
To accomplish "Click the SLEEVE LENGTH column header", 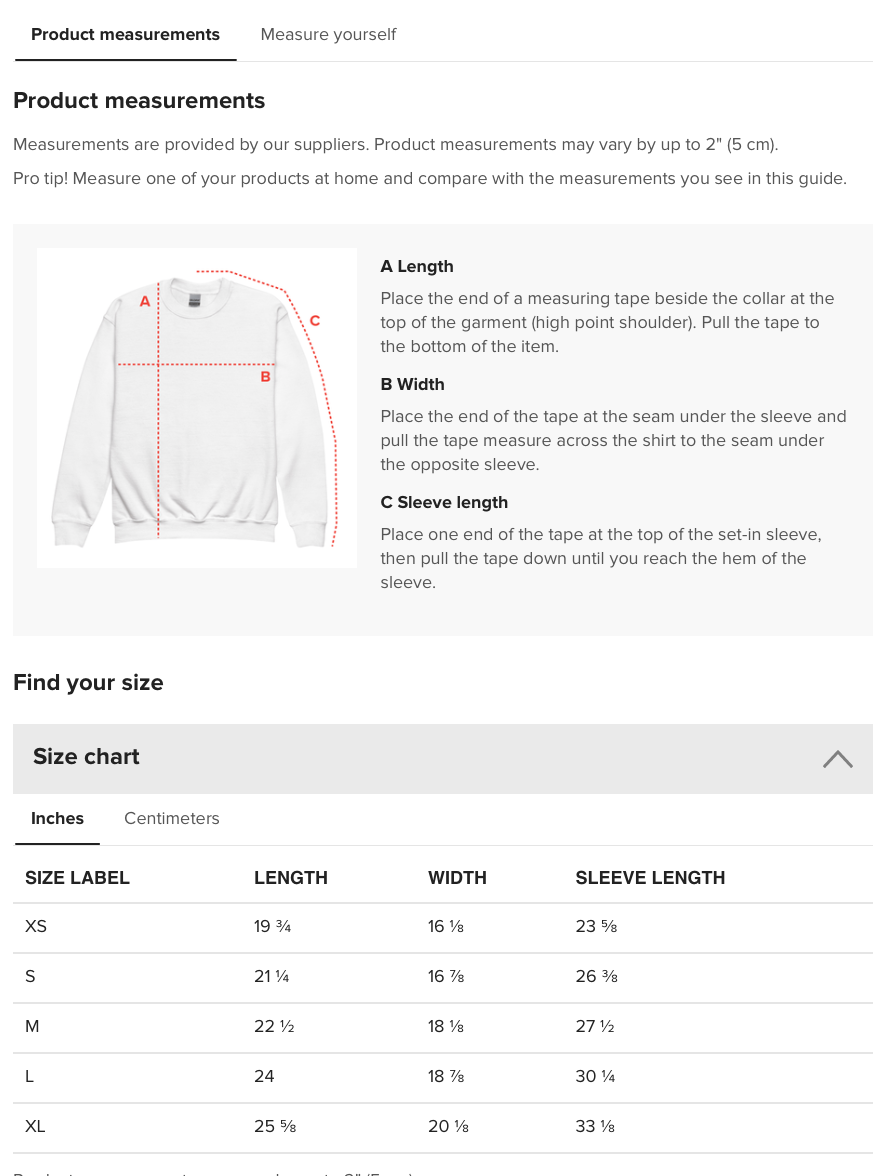I will click(x=650, y=878).
